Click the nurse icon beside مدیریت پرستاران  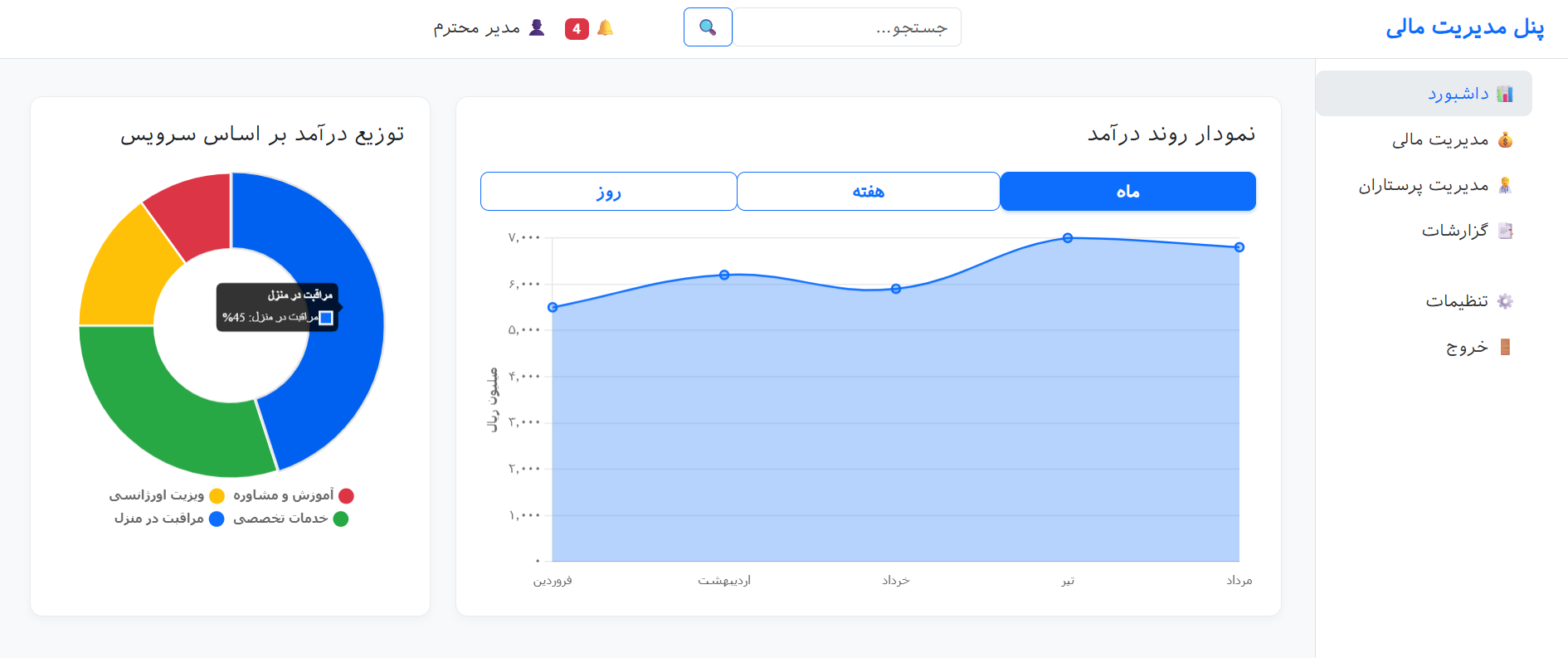(1505, 185)
